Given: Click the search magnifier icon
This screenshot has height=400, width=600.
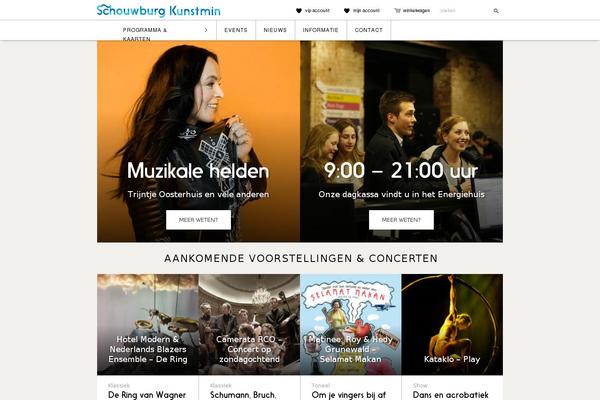Looking at the screenshot, I should pyautogui.click(x=496, y=11).
